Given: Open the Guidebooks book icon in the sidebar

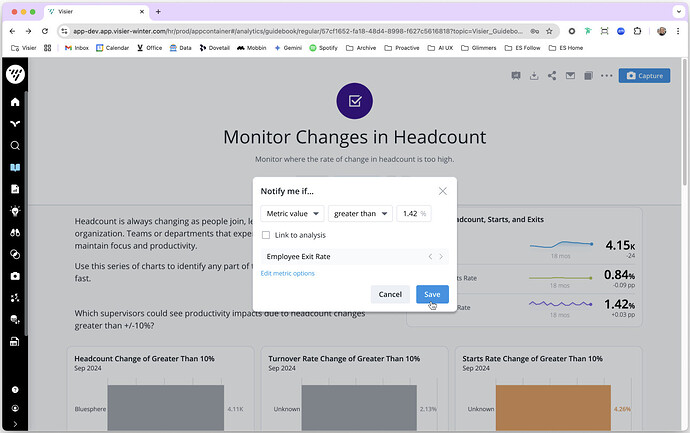Looking at the screenshot, I should coord(15,167).
